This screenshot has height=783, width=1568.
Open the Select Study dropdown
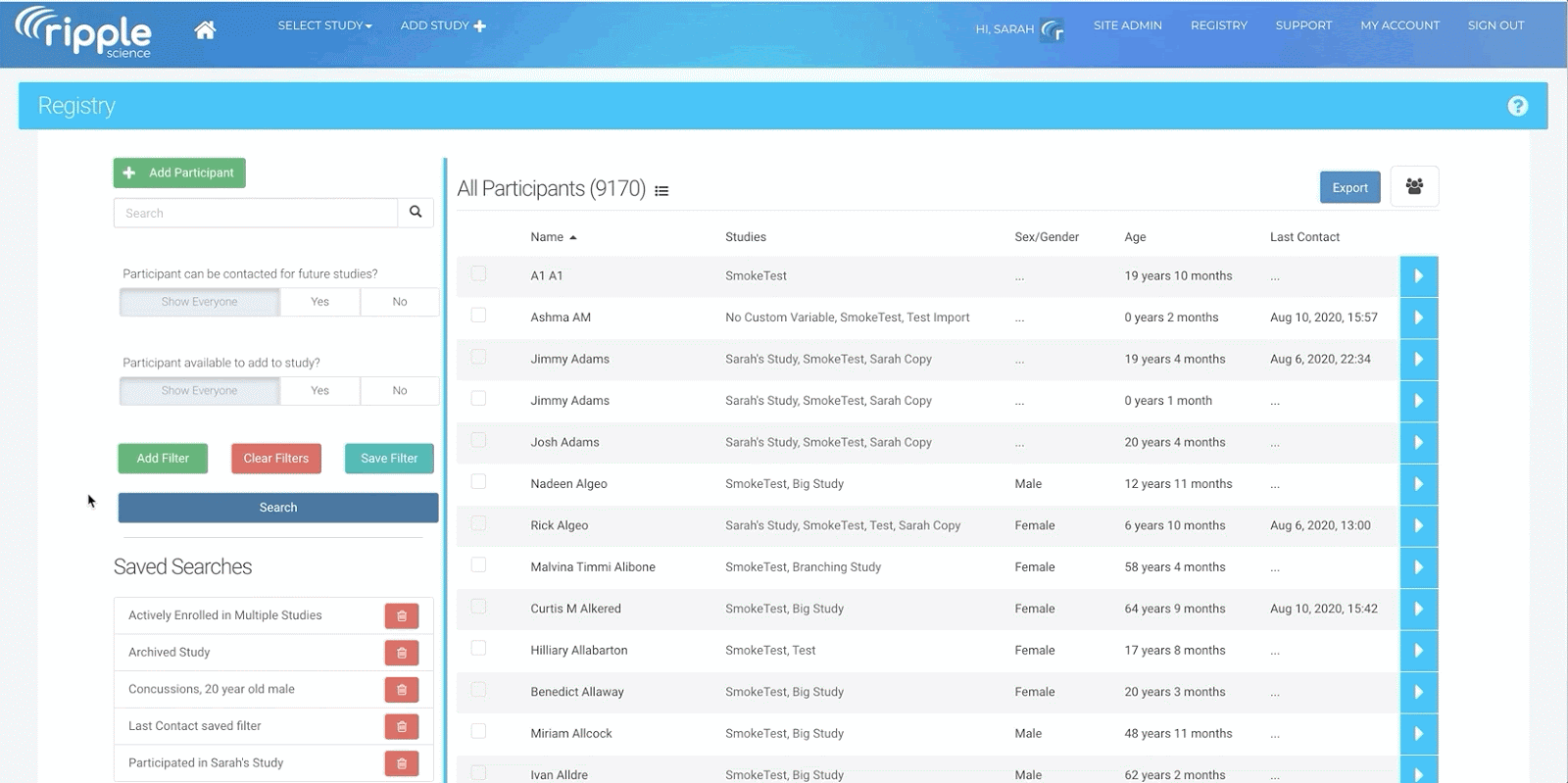(x=324, y=25)
